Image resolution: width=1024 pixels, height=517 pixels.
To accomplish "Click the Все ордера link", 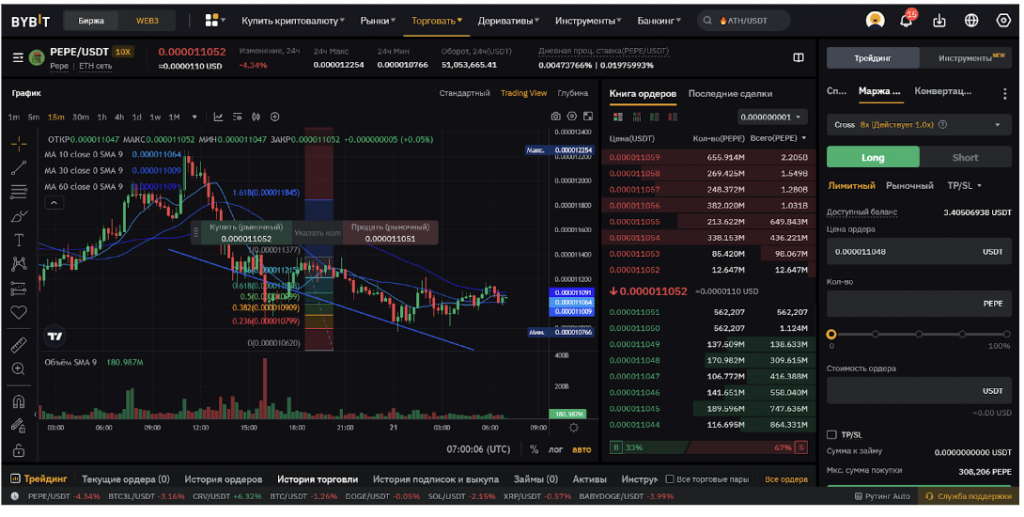I will (786, 479).
